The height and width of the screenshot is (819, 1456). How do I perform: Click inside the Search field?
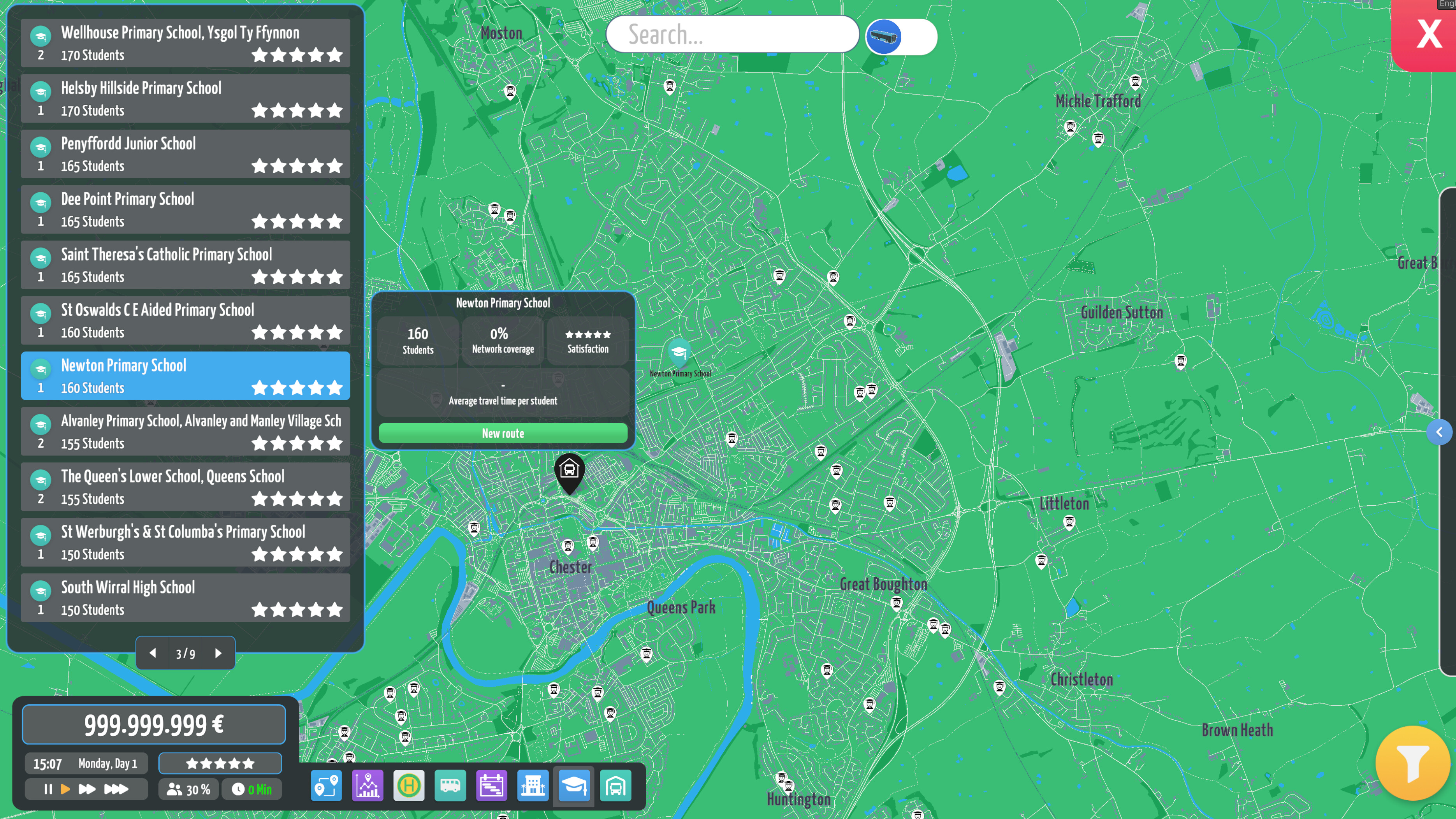click(733, 35)
